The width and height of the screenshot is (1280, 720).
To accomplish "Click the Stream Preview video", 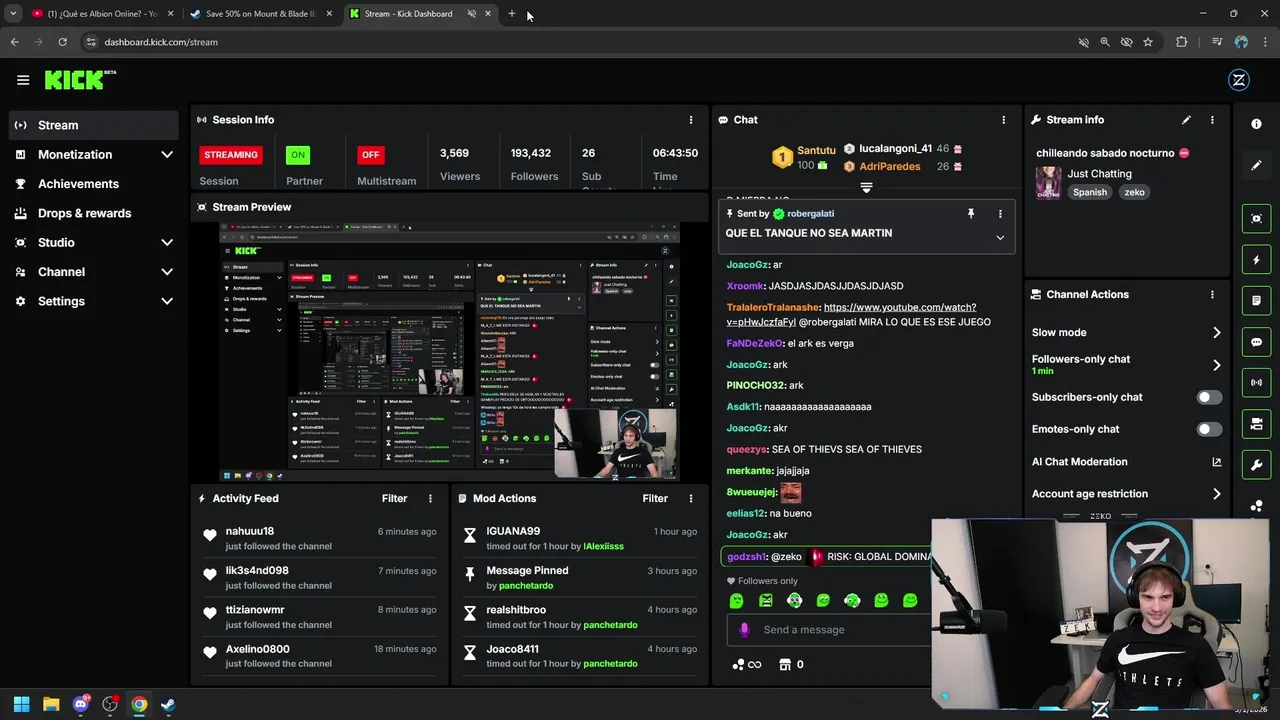I will [x=449, y=352].
